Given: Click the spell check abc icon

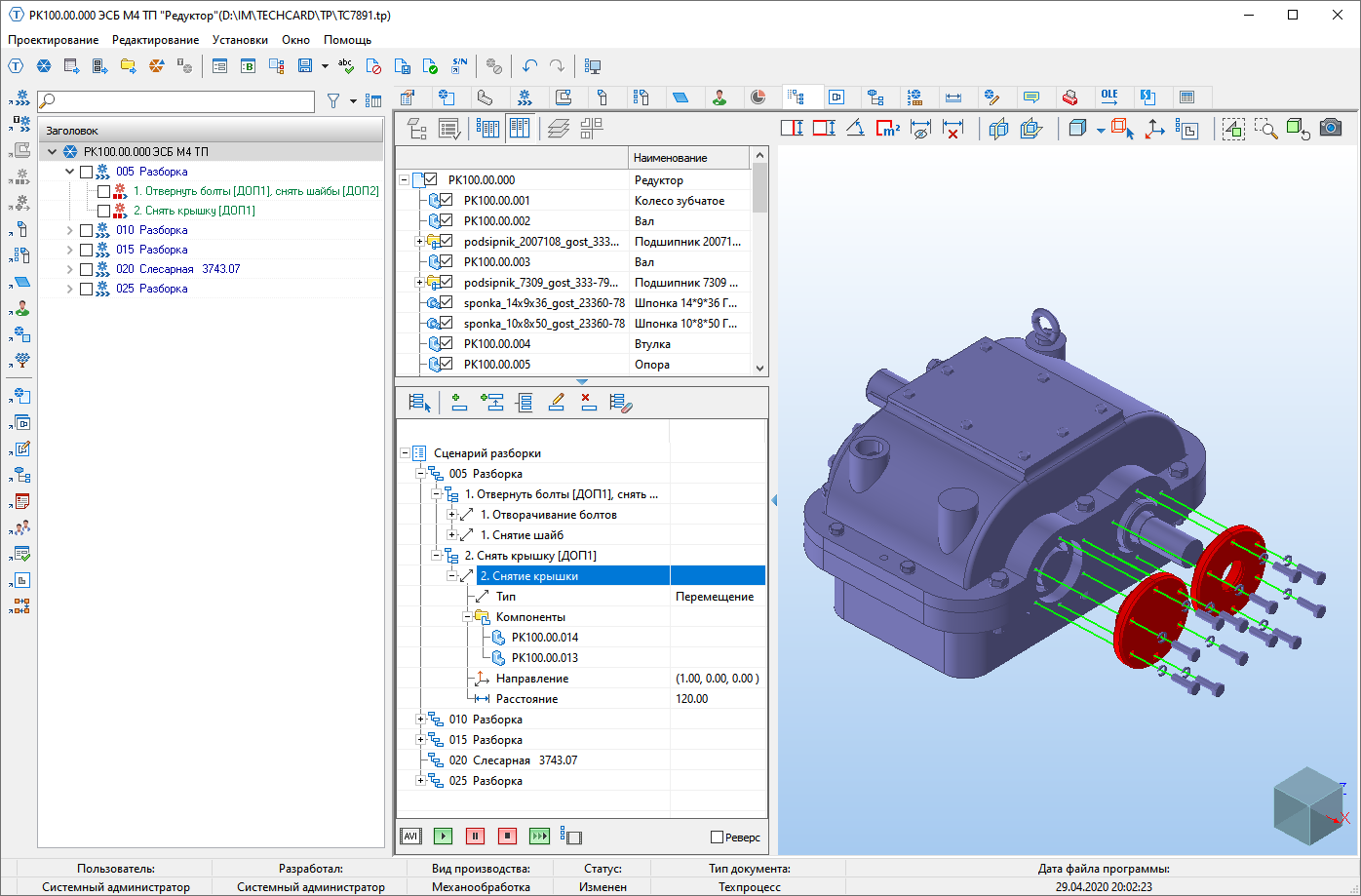Looking at the screenshot, I should pyautogui.click(x=346, y=66).
